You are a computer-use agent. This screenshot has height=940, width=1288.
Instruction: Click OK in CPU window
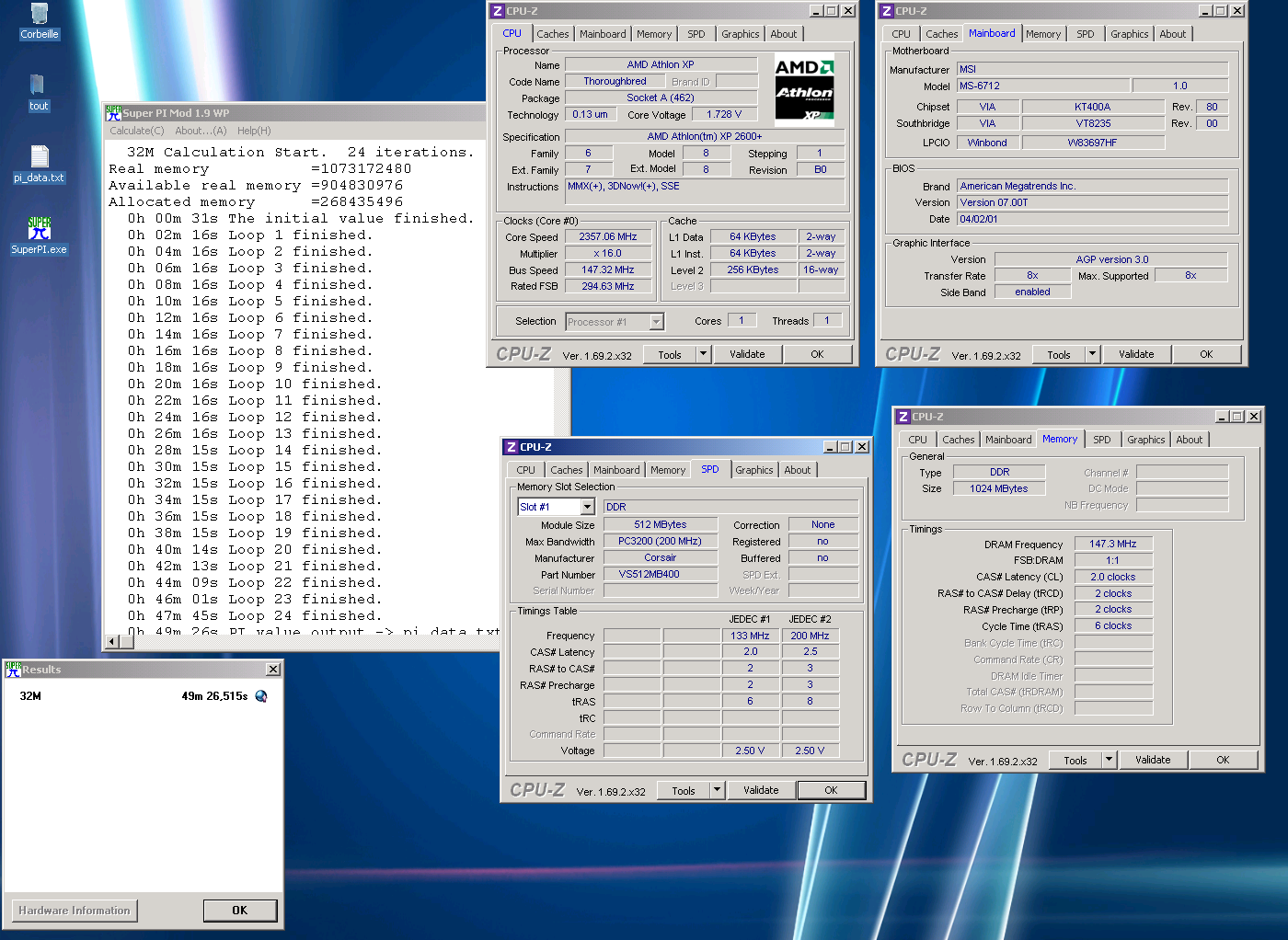coord(817,354)
